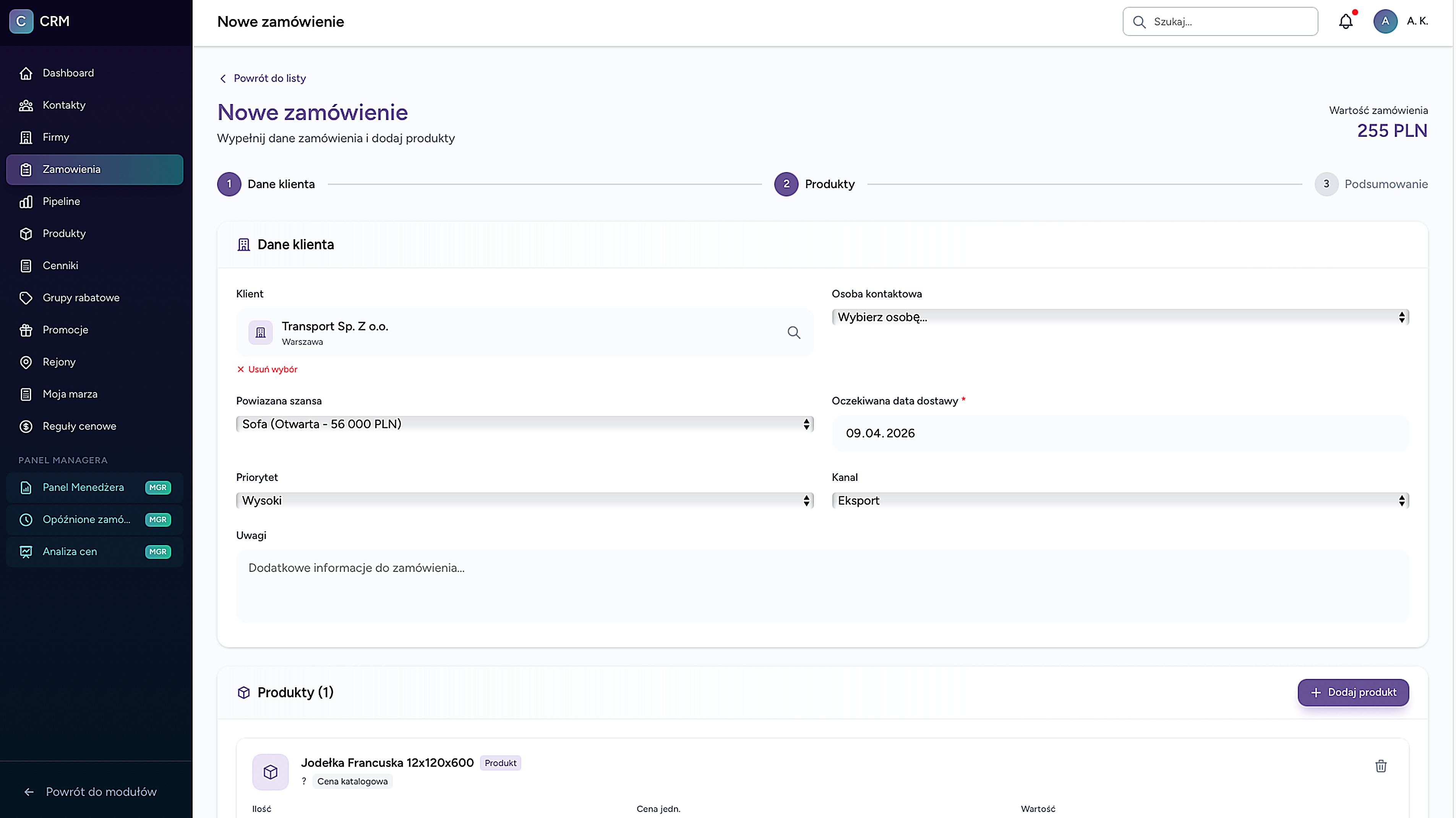Go to step 3 Podsumowanie
This screenshot has width=1456, height=818.
1371,184
